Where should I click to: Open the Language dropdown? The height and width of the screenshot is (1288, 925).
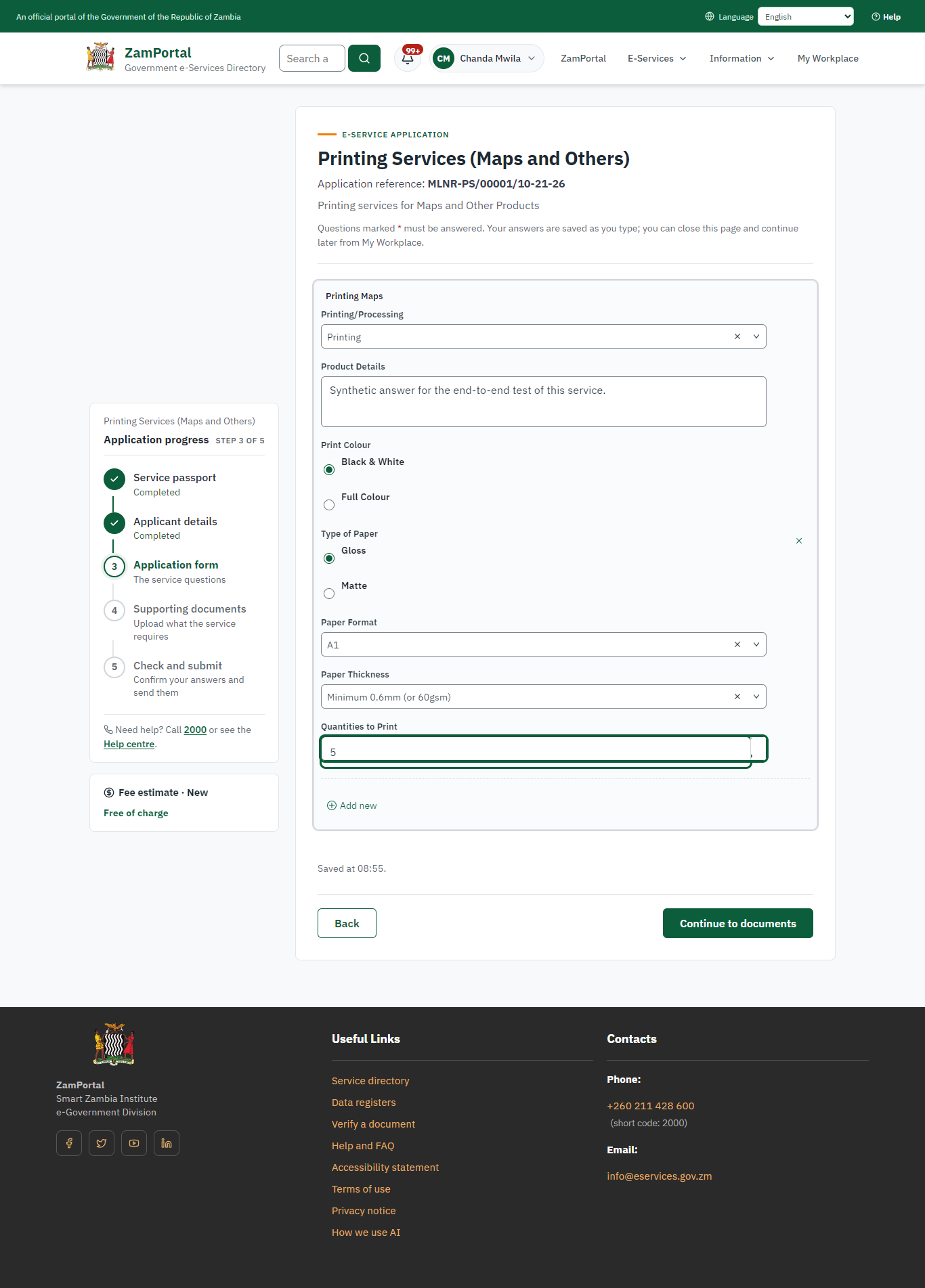(805, 17)
